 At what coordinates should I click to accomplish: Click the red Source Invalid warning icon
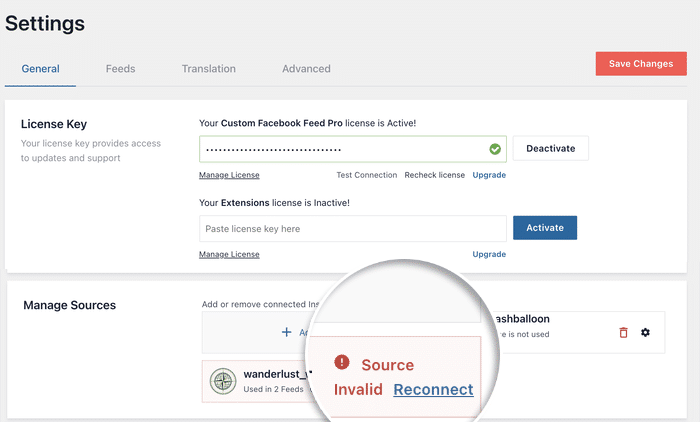coord(342,362)
